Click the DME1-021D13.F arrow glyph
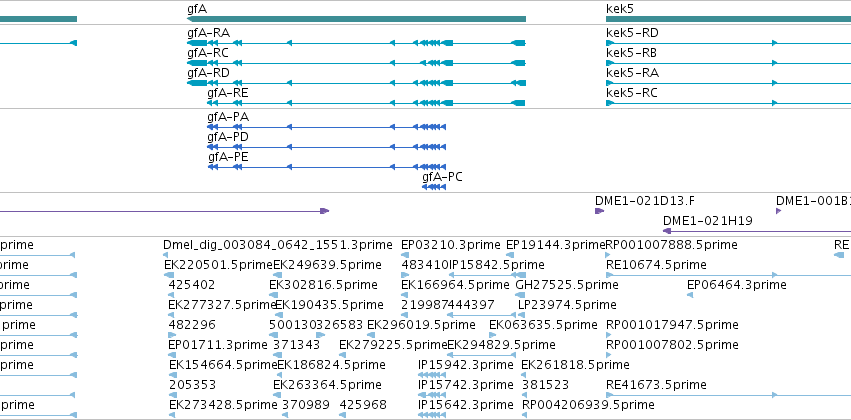Image resolution: width=851 pixels, height=420 pixels. tap(599, 211)
